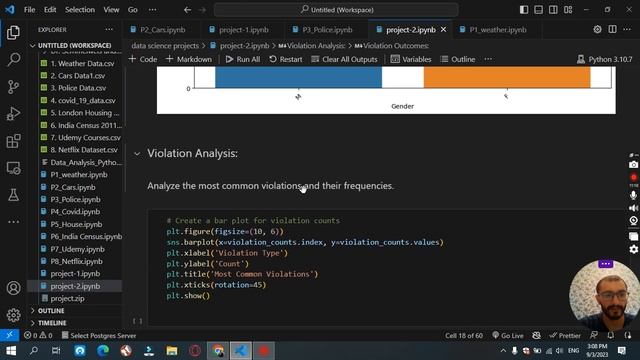Toggle the primary side bar layout

(524, 10)
